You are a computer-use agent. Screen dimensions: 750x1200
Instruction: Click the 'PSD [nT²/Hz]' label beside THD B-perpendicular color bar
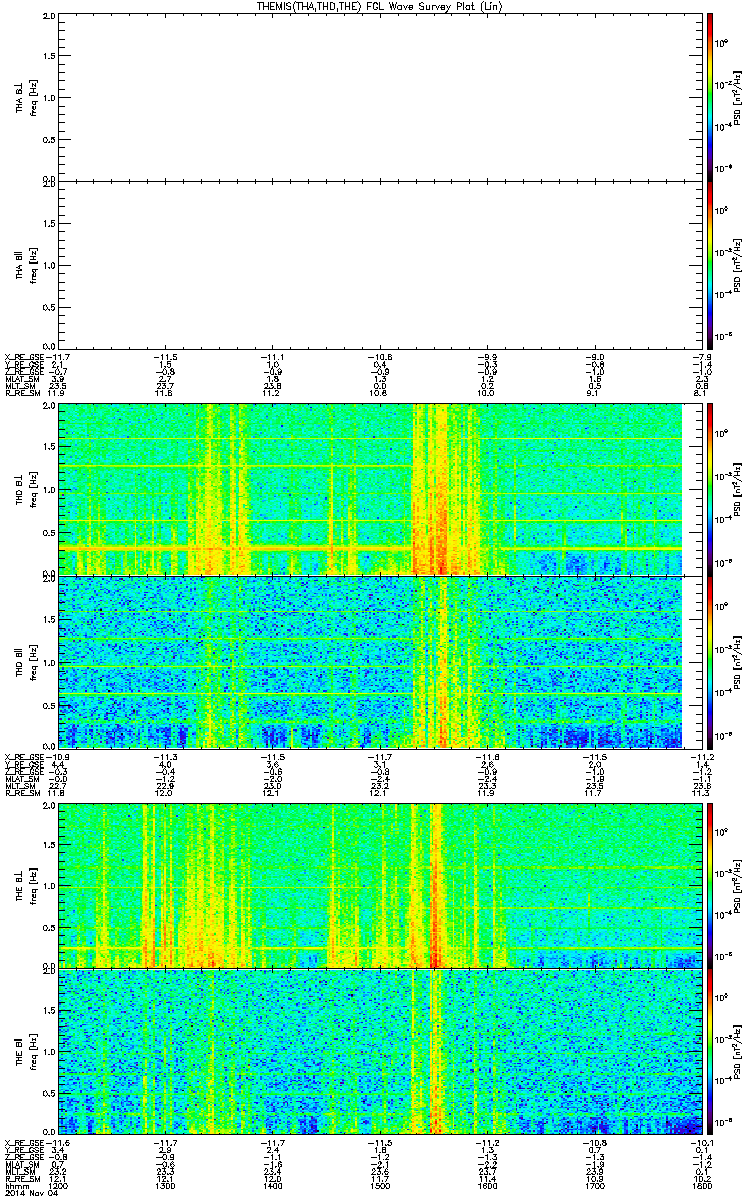(738, 489)
